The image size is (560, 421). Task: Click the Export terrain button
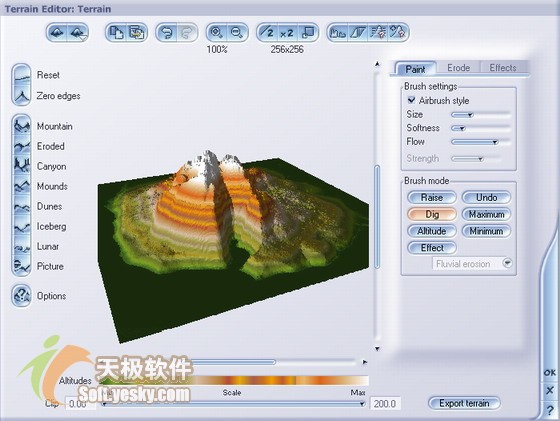pos(464,403)
